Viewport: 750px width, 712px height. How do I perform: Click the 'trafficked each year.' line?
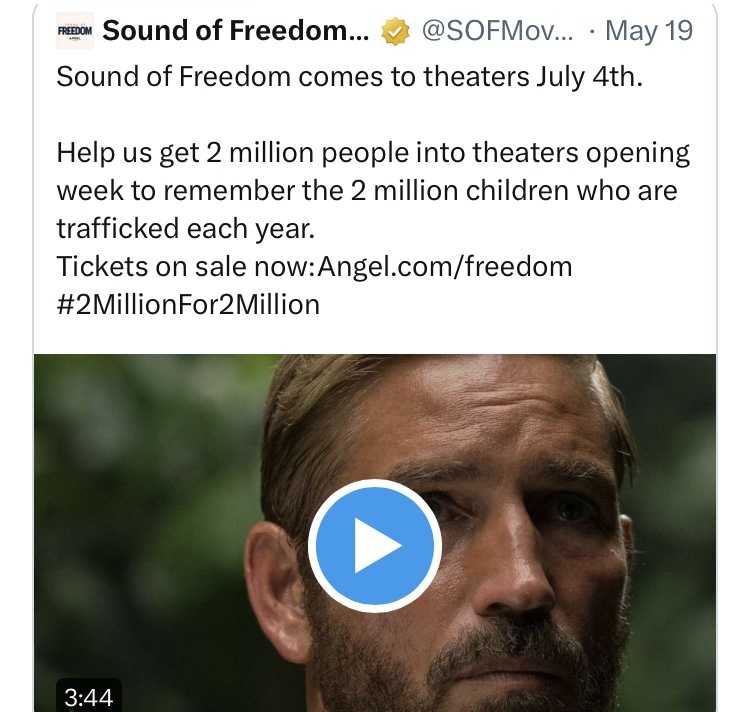[x=186, y=229]
